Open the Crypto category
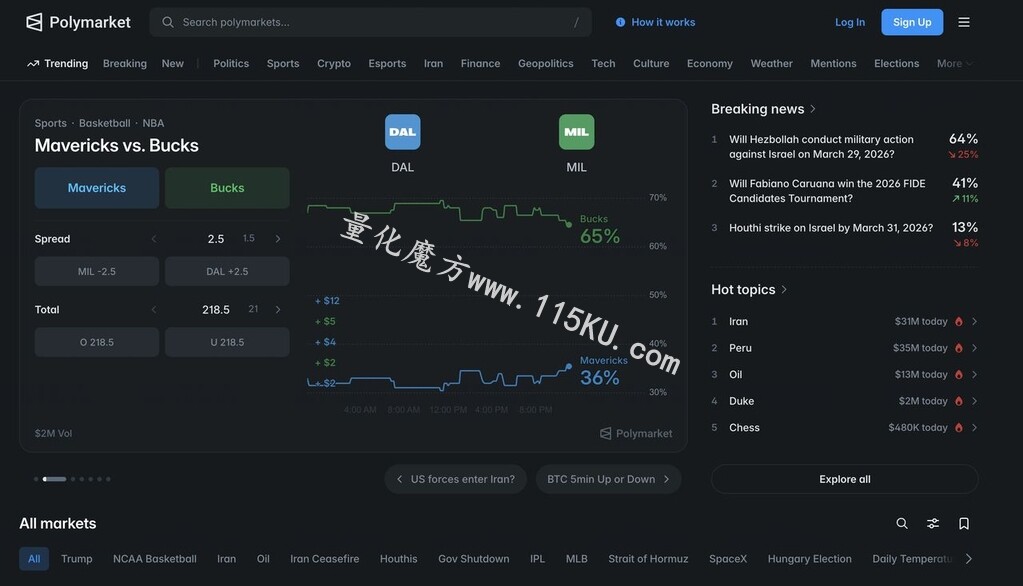 334,63
